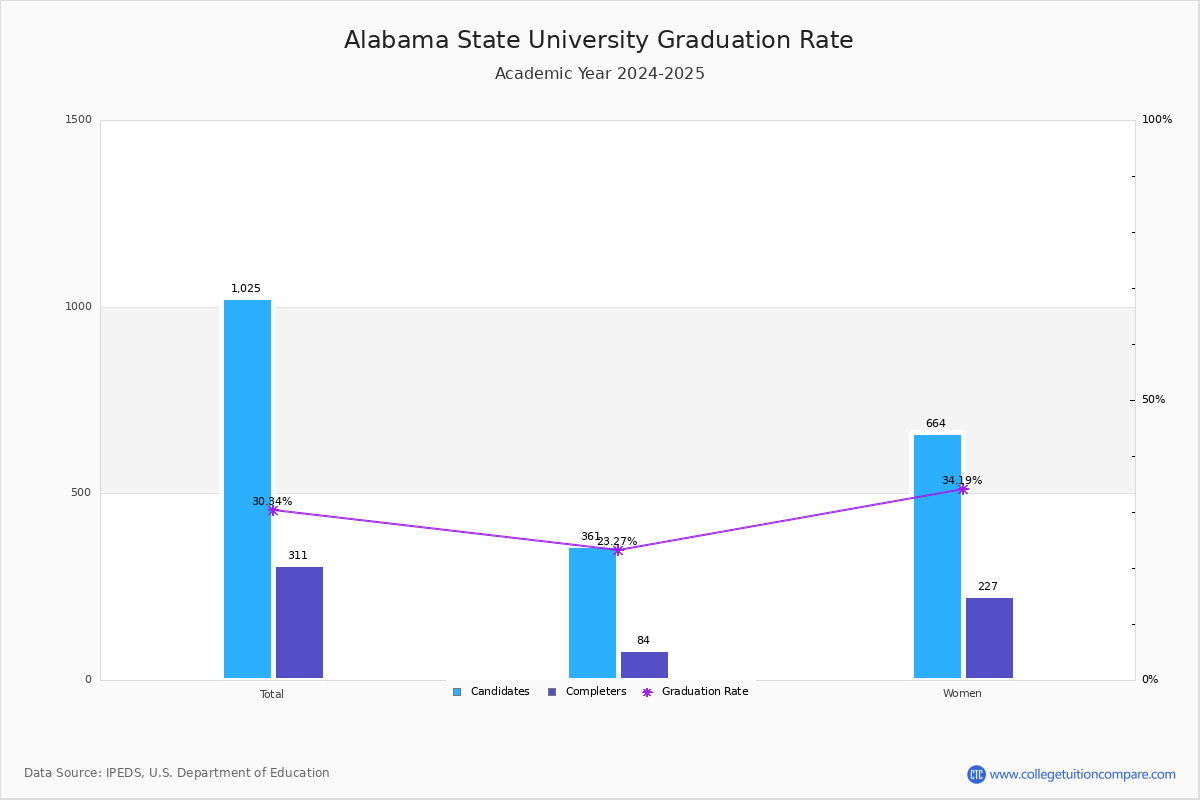Click the Graduation Rate legend star marker
The width and height of the screenshot is (1200, 800).
click(647, 692)
